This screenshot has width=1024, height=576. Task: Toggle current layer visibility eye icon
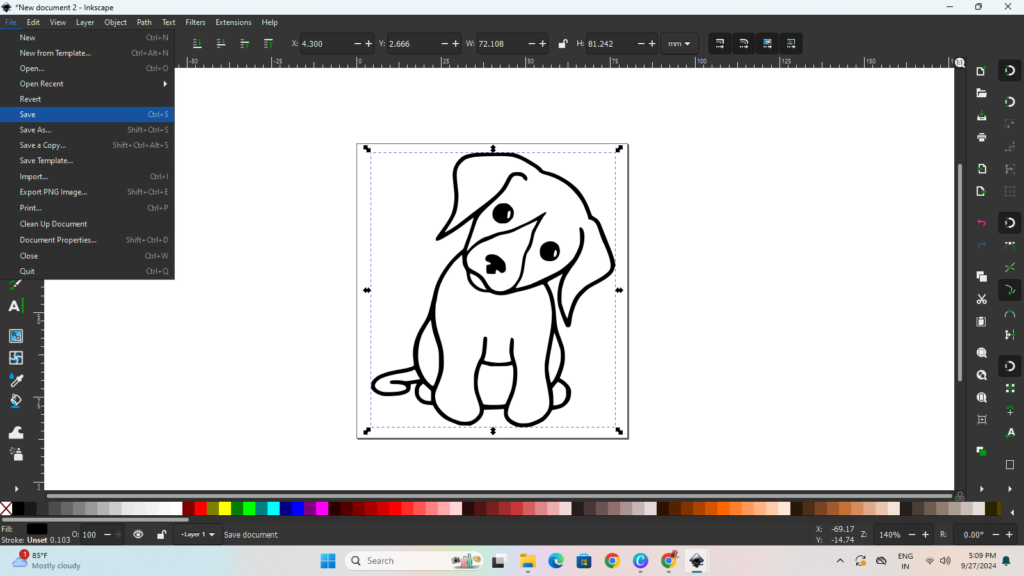point(138,535)
